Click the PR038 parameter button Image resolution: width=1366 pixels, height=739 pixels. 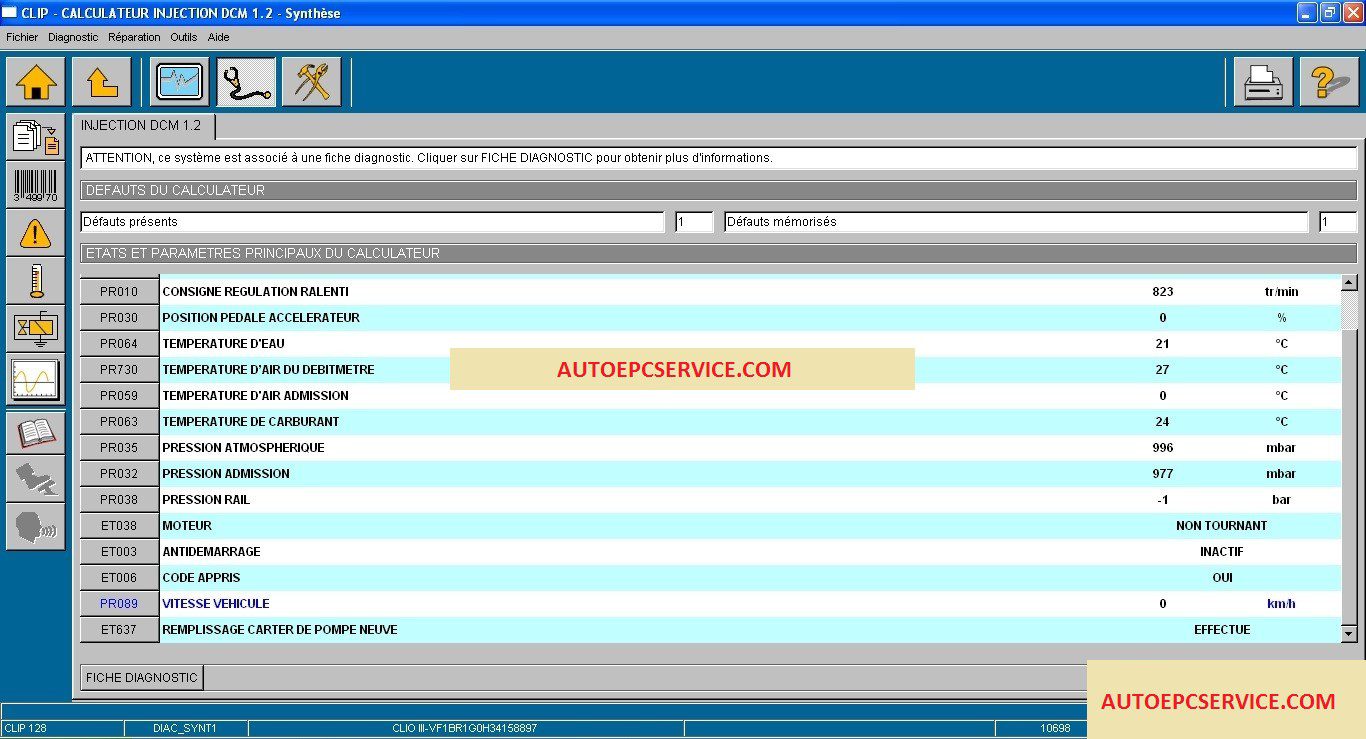119,500
